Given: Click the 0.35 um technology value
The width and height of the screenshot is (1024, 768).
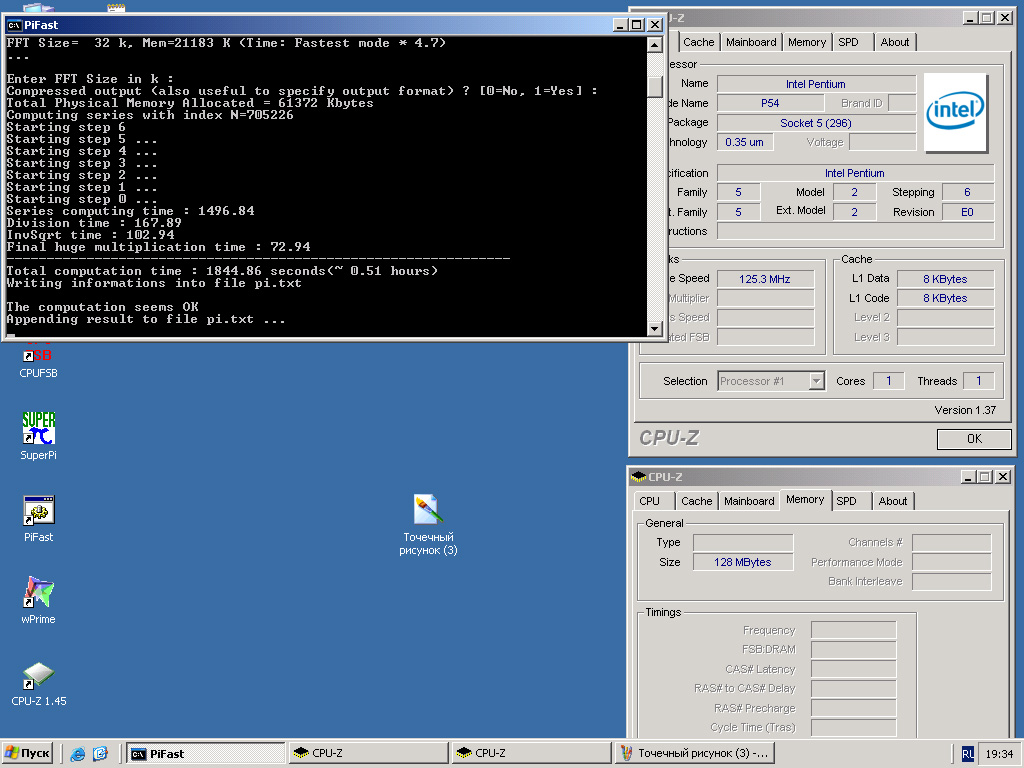Looking at the screenshot, I should [x=744, y=142].
